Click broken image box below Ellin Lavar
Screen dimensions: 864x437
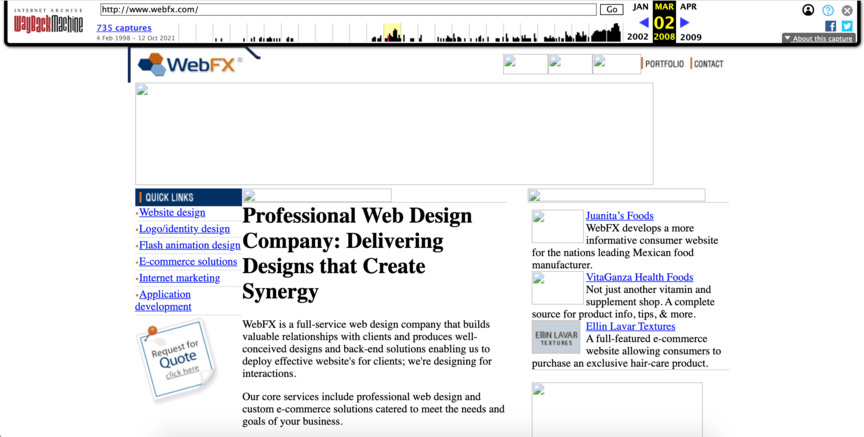click(x=617, y=409)
